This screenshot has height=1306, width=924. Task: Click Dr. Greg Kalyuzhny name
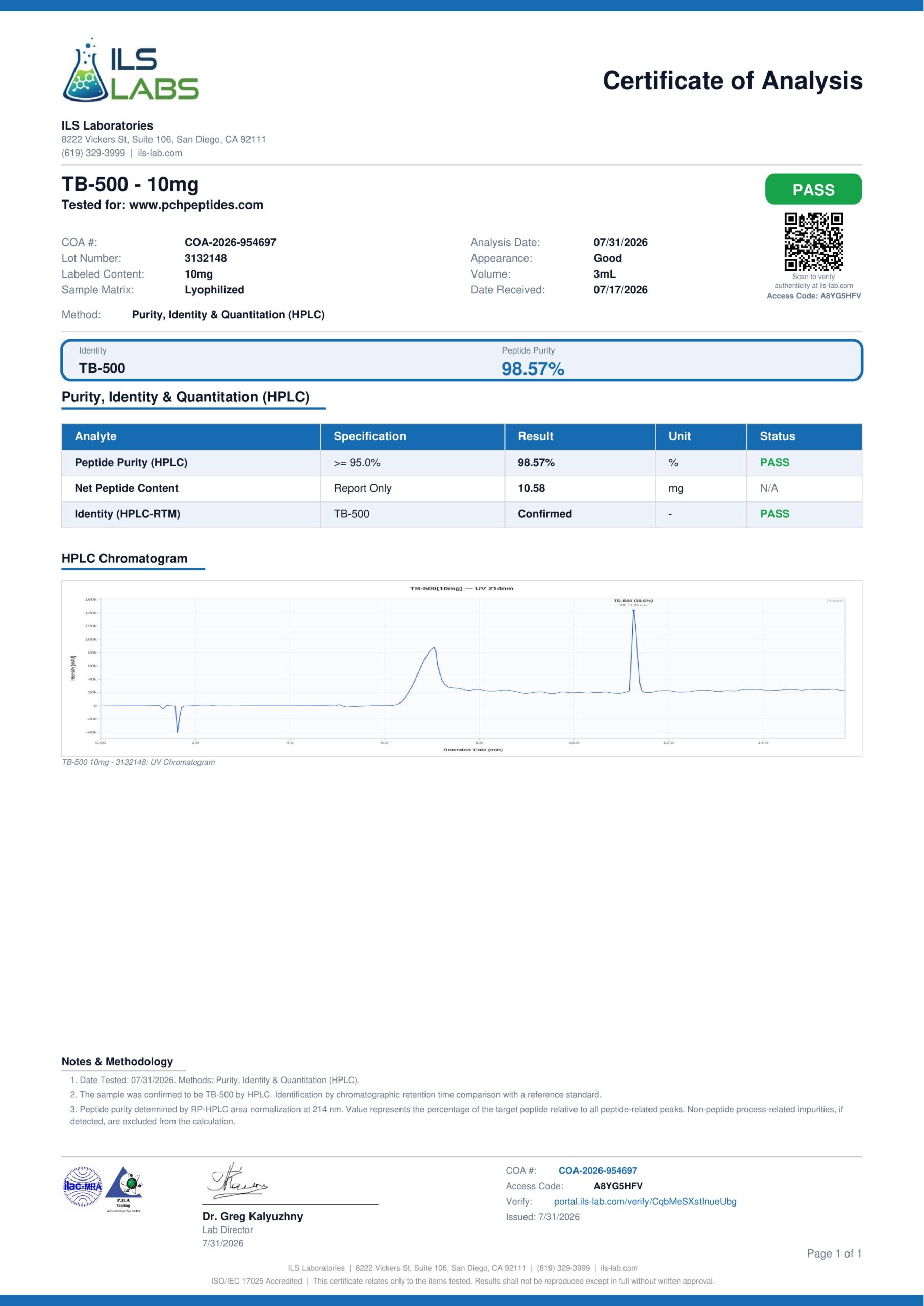pyautogui.click(x=253, y=1216)
